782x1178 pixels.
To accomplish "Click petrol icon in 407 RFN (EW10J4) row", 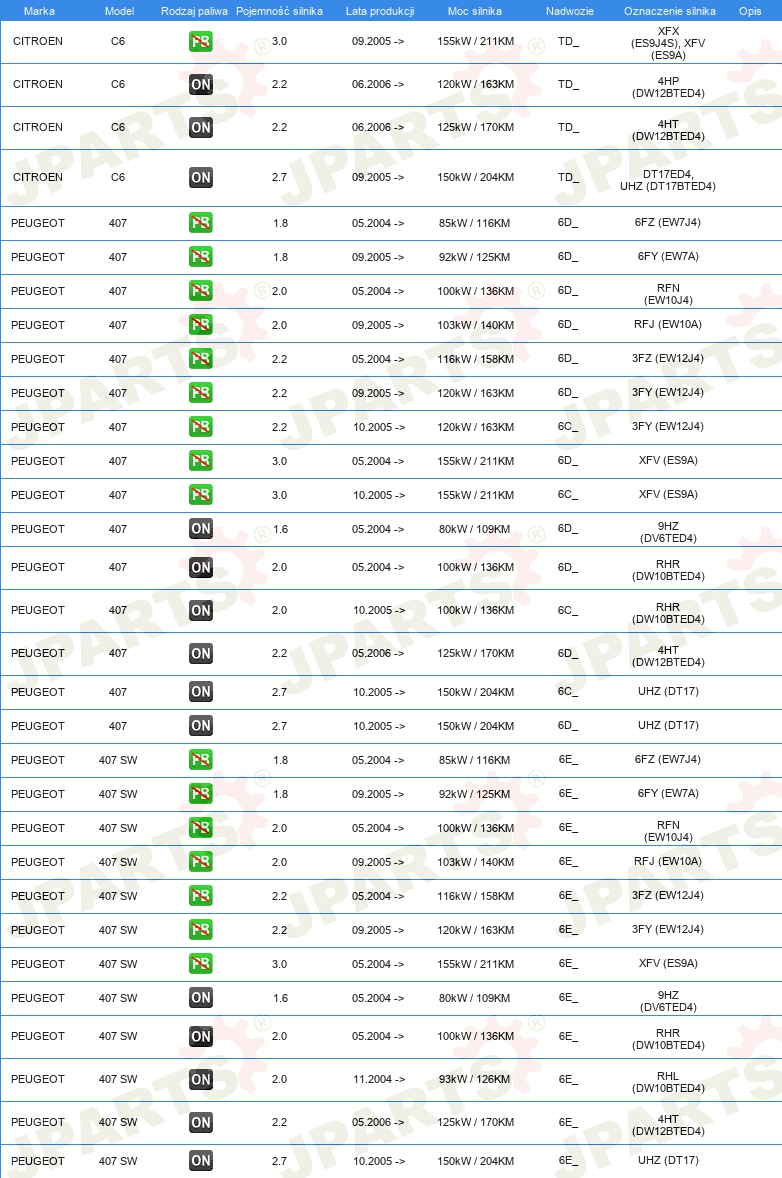I will [201, 291].
